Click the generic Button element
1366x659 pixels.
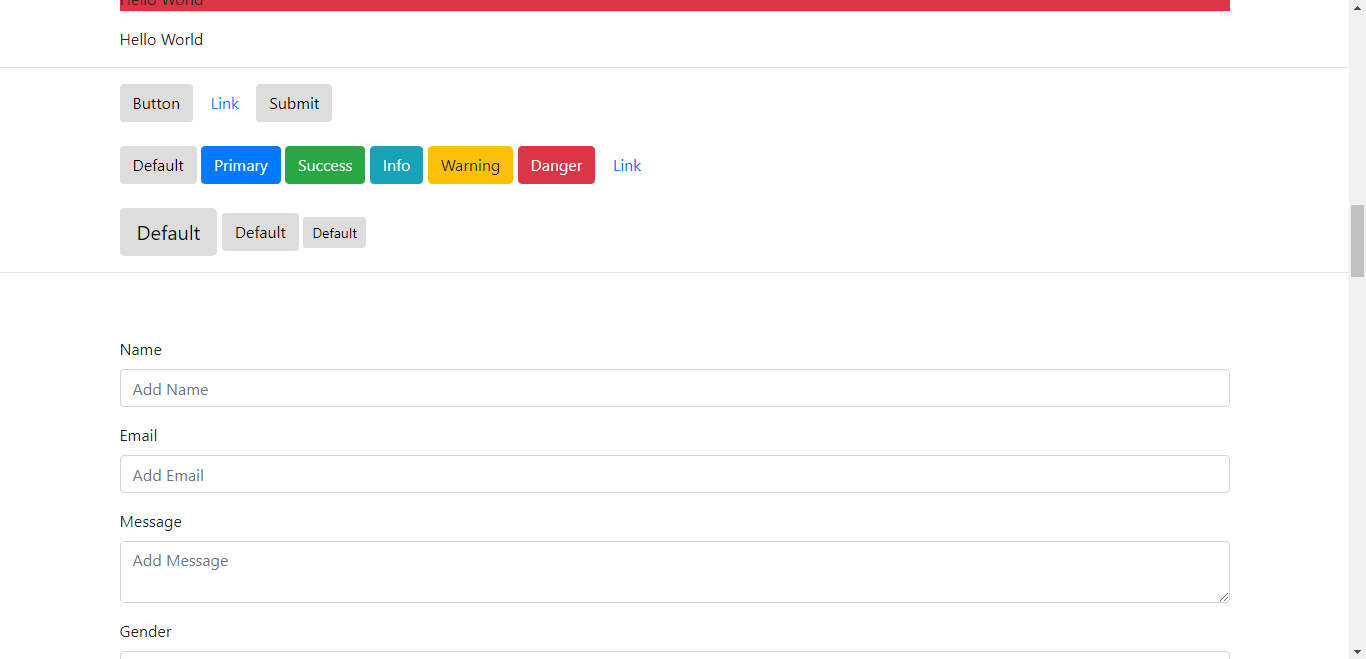(156, 103)
